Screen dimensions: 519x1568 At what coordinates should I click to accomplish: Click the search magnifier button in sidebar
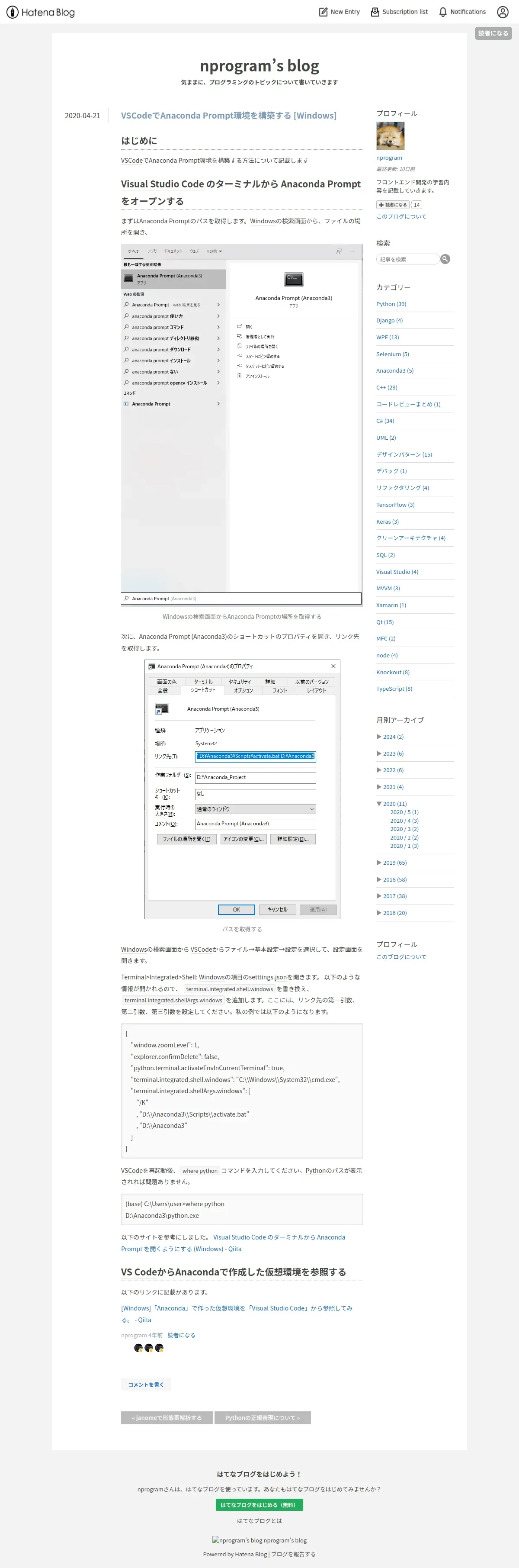tap(445, 259)
